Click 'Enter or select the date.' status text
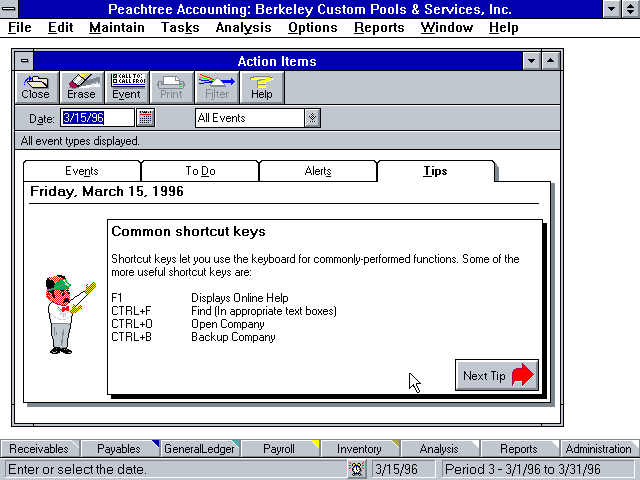 [77, 469]
